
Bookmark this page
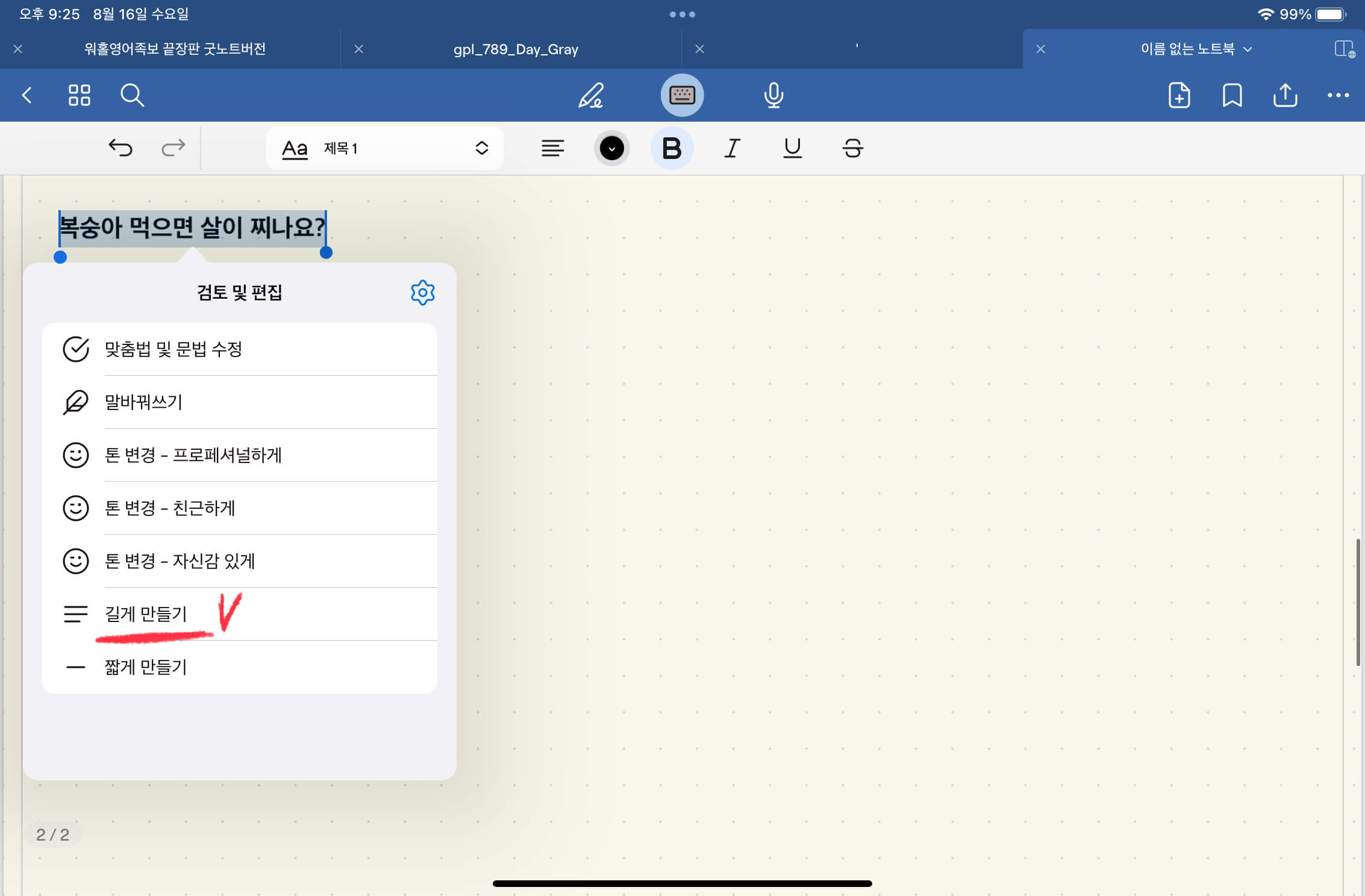(x=1232, y=95)
